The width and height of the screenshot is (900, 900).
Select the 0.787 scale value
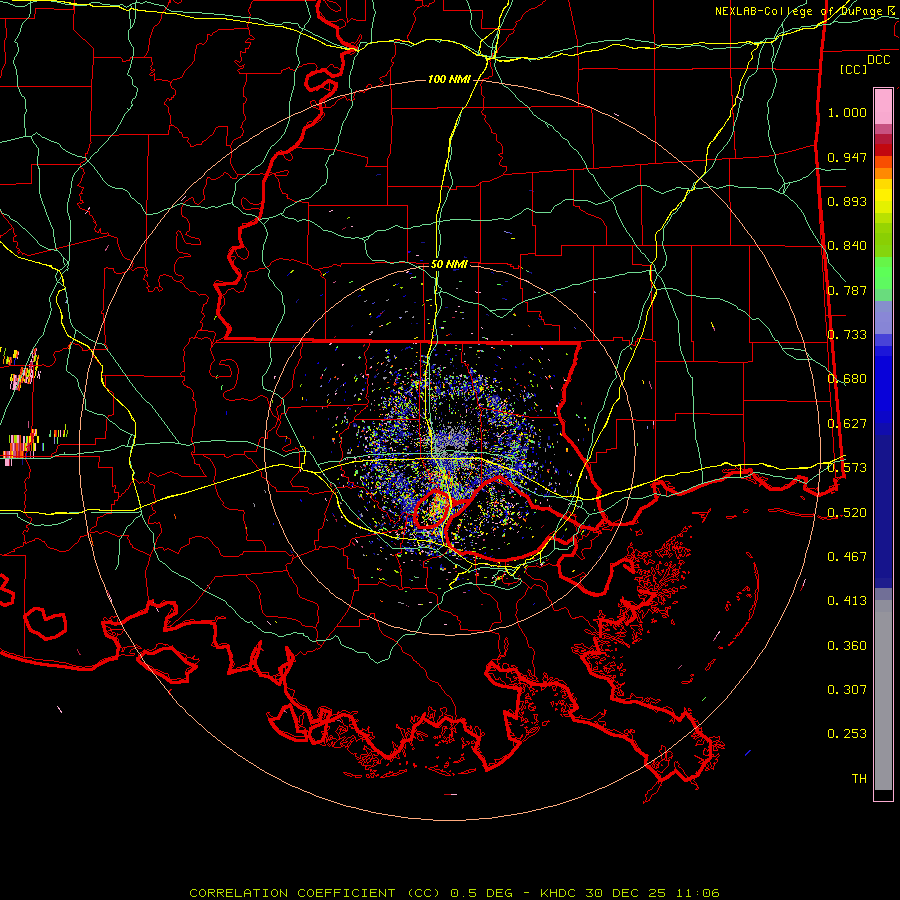[847, 290]
